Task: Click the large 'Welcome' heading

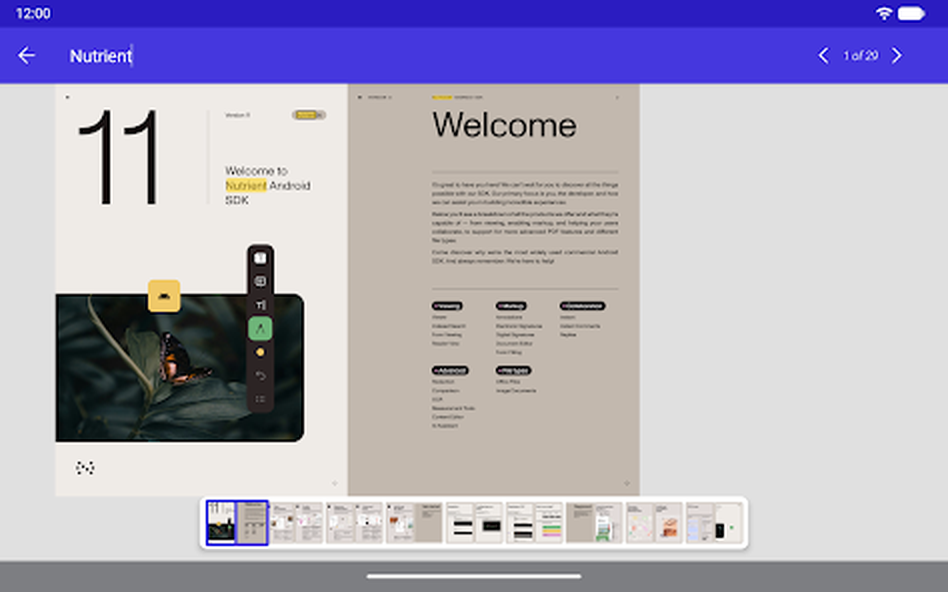Action: pyautogui.click(x=504, y=125)
